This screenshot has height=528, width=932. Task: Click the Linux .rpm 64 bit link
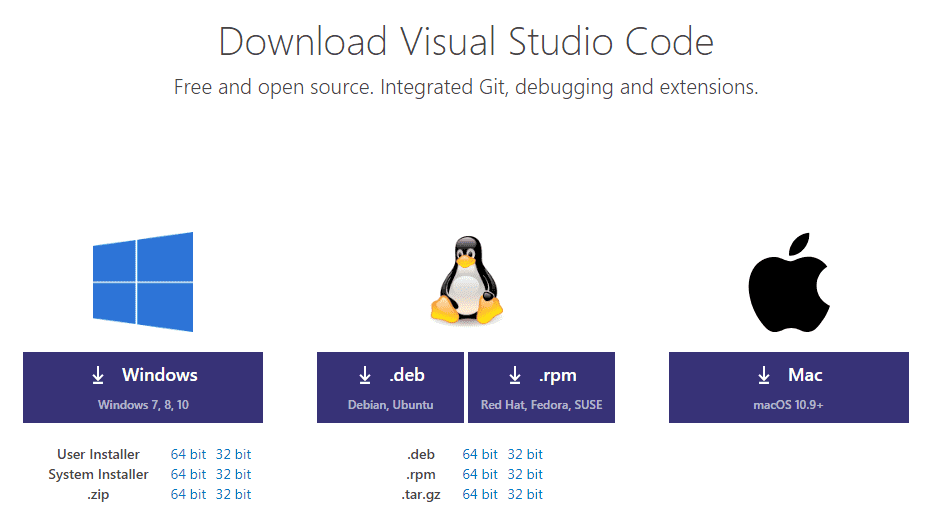click(480, 474)
